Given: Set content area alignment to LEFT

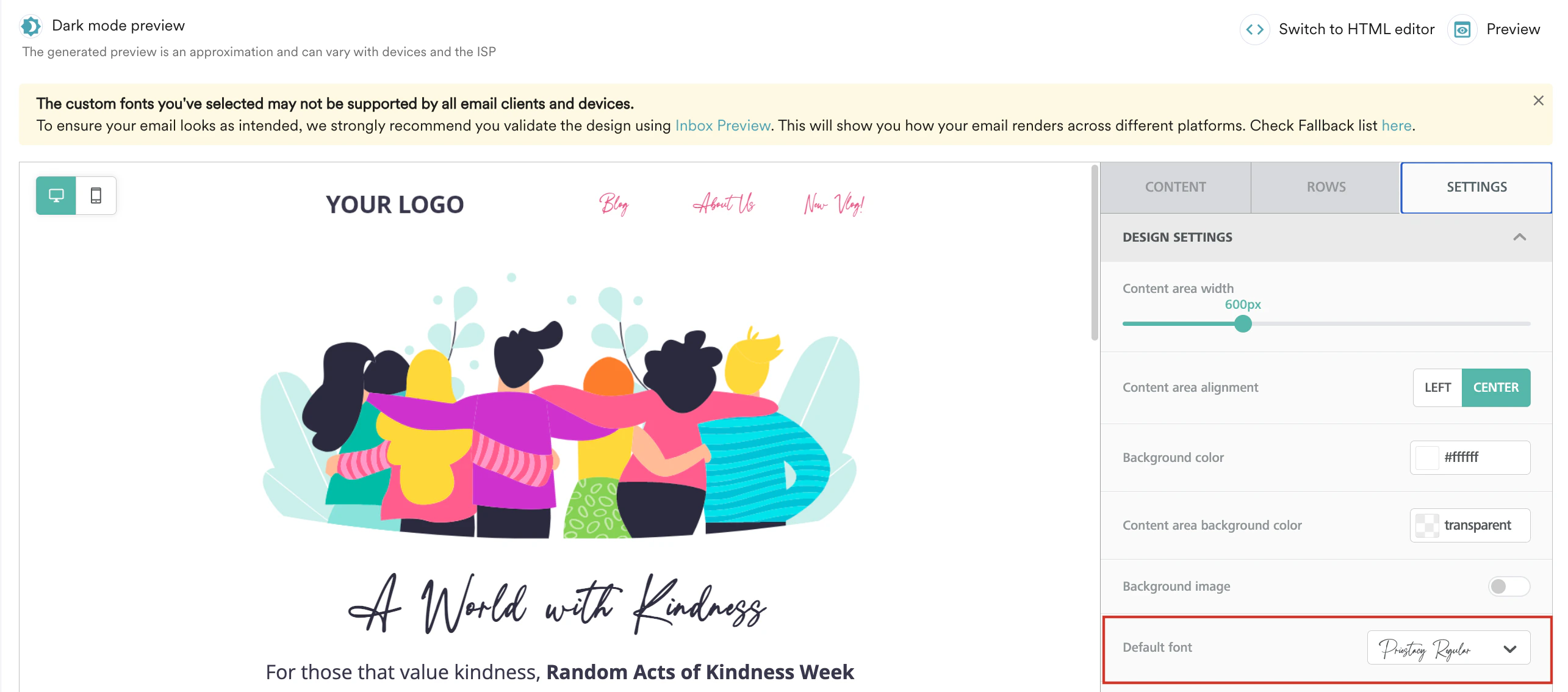Looking at the screenshot, I should (1437, 387).
